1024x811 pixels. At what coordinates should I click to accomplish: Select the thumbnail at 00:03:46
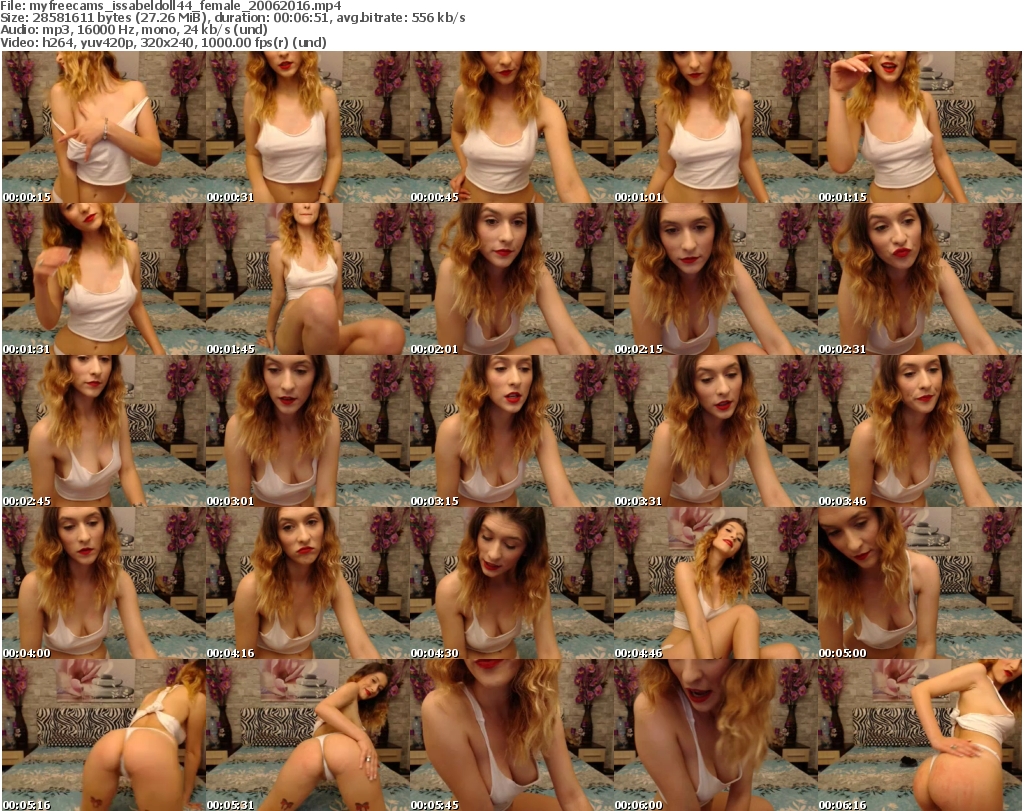[919, 431]
